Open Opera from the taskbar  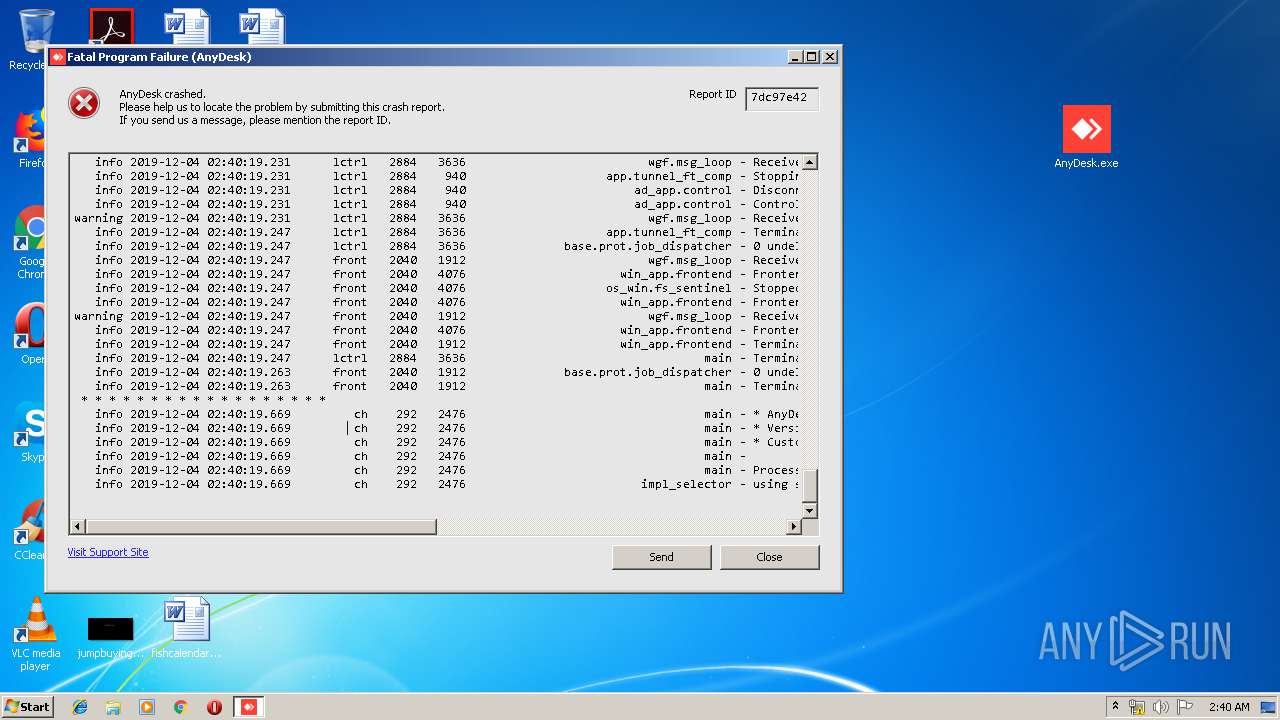(x=214, y=707)
